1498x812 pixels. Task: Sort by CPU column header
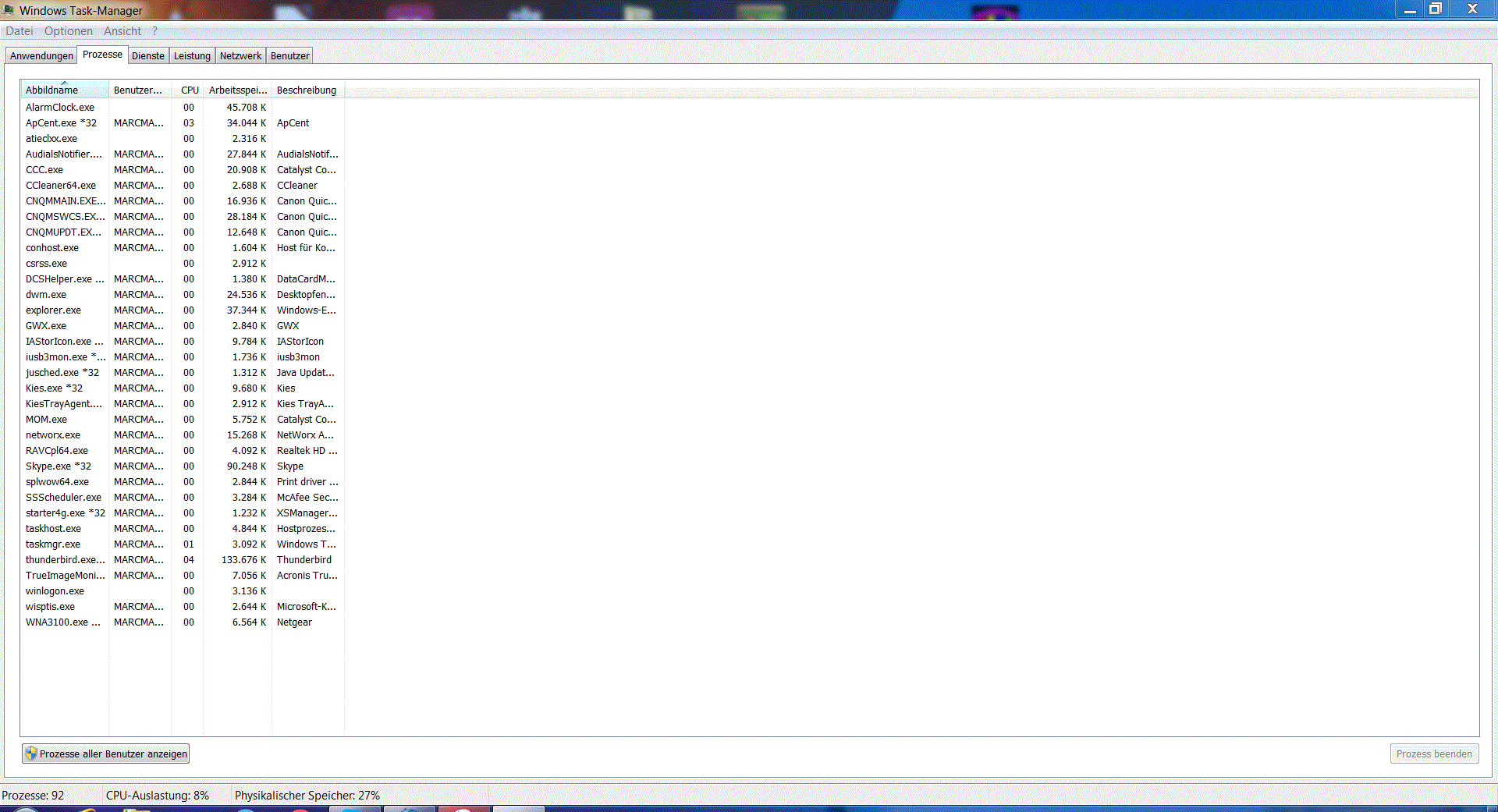188,90
